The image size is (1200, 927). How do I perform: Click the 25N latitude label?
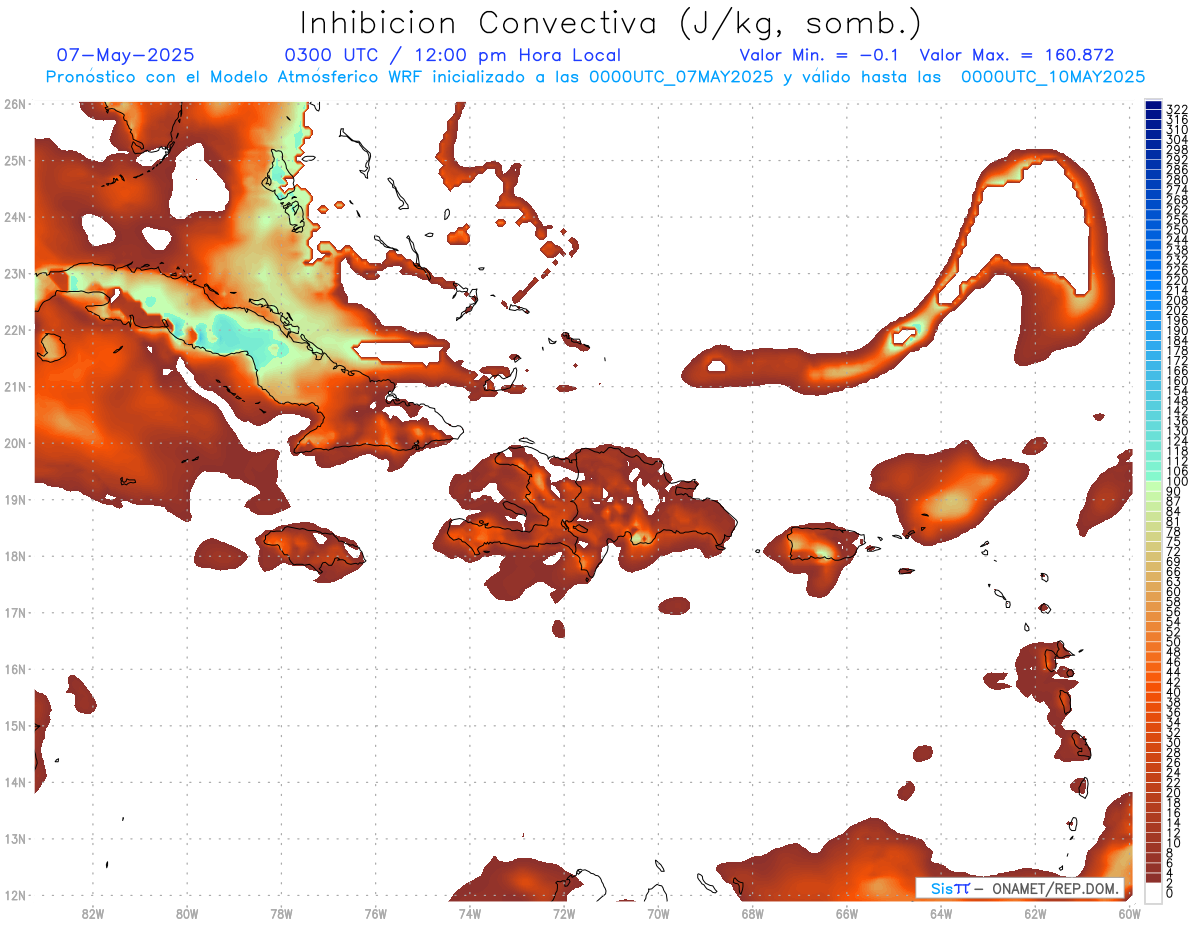pyautogui.click(x=15, y=160)
